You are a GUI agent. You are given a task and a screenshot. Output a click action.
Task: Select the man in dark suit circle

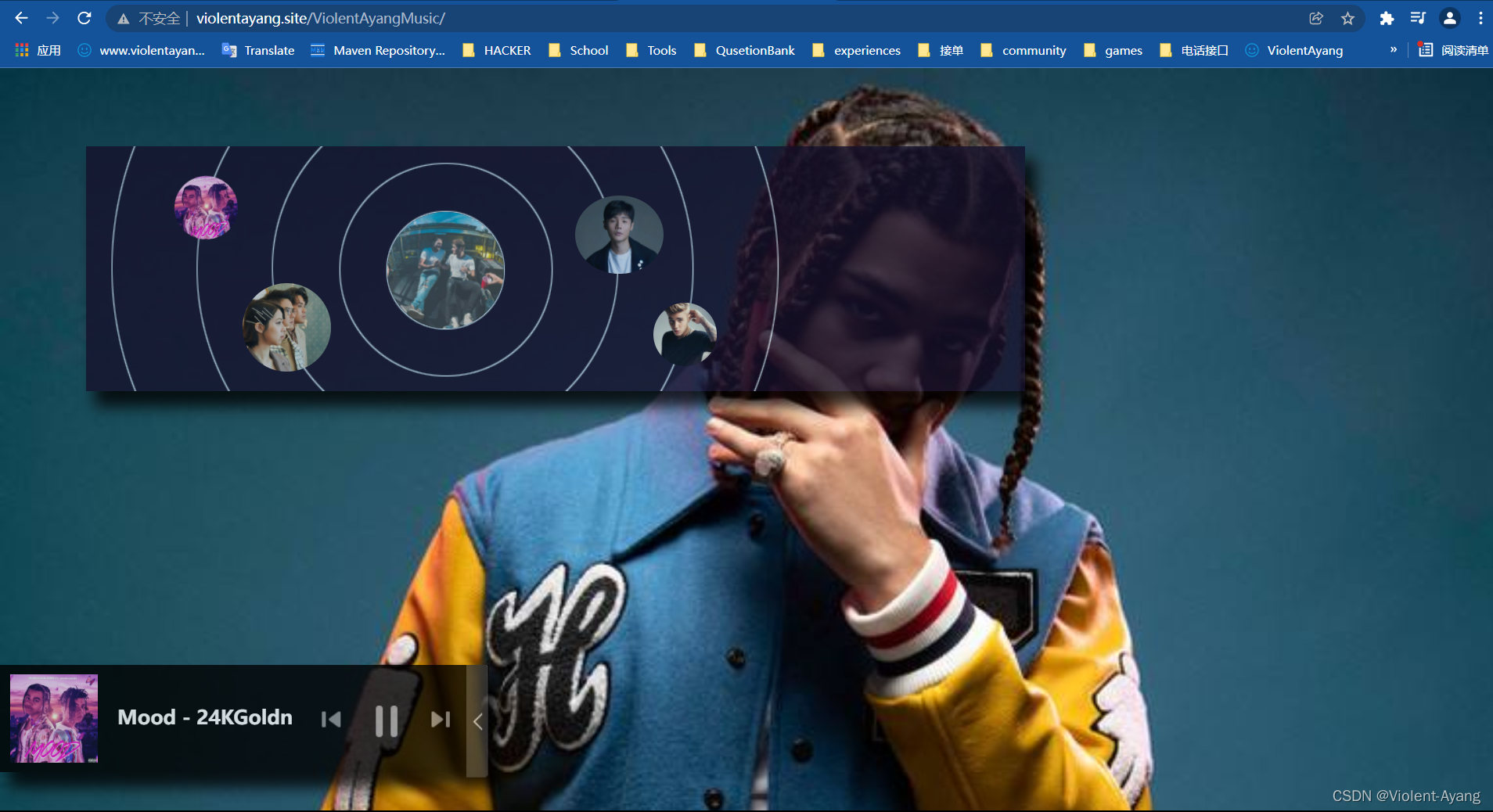(x=619, y=235)
